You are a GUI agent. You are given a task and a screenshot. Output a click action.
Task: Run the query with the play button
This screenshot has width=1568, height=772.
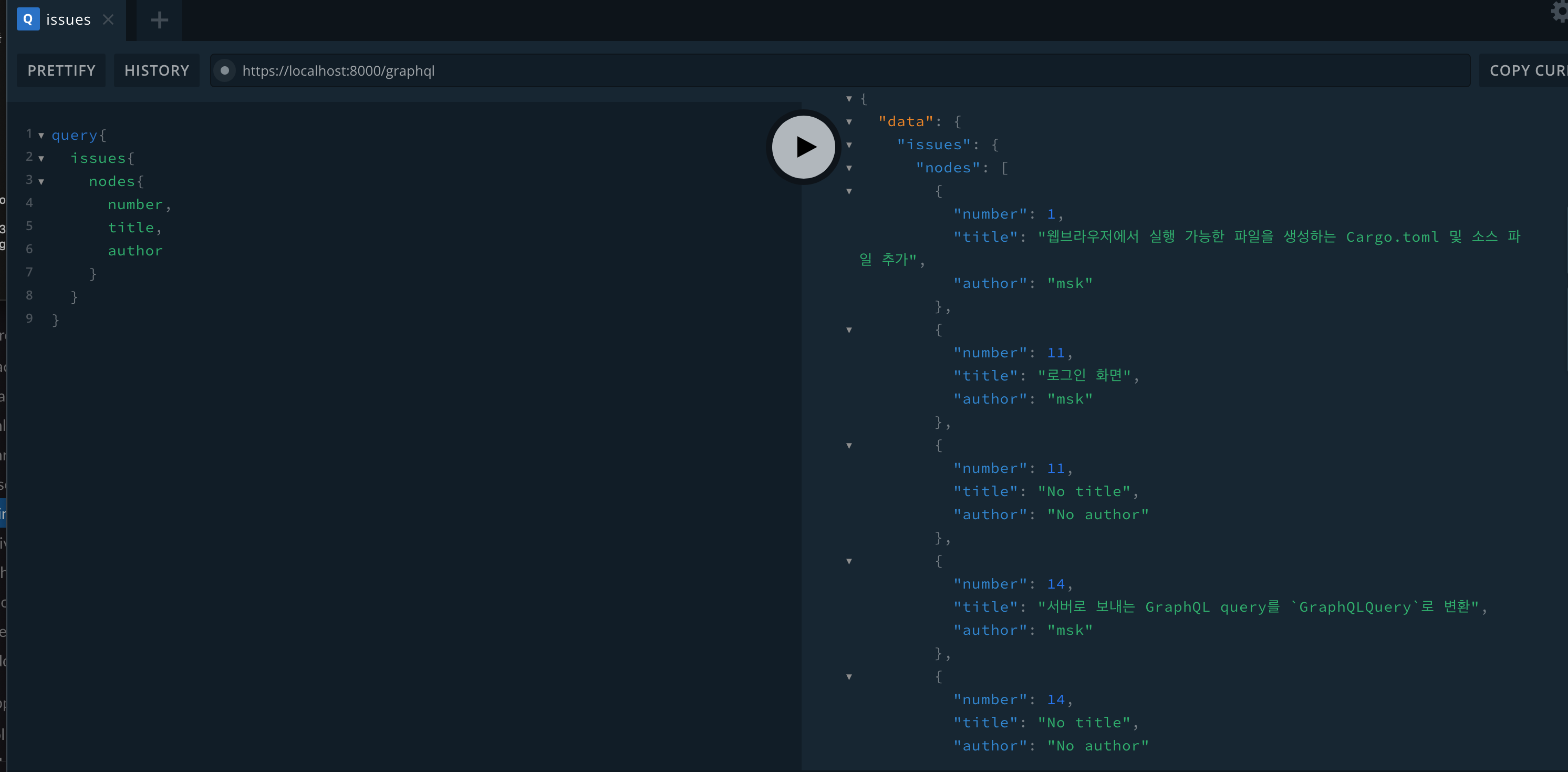(803, 147)
